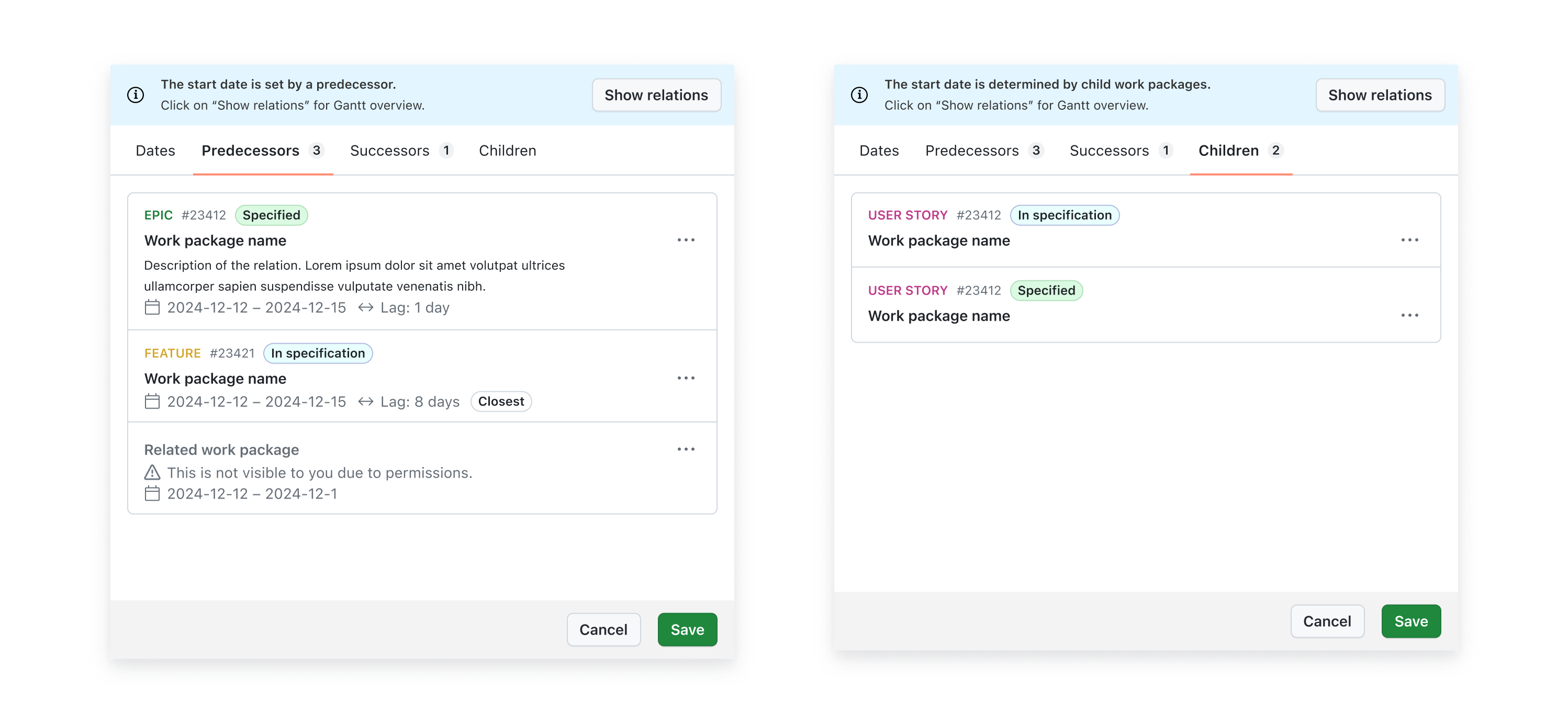Click the calendar icon on the FEATURE dates
The width and height of the screenshot is (1568, 724).
coord(152,401)
